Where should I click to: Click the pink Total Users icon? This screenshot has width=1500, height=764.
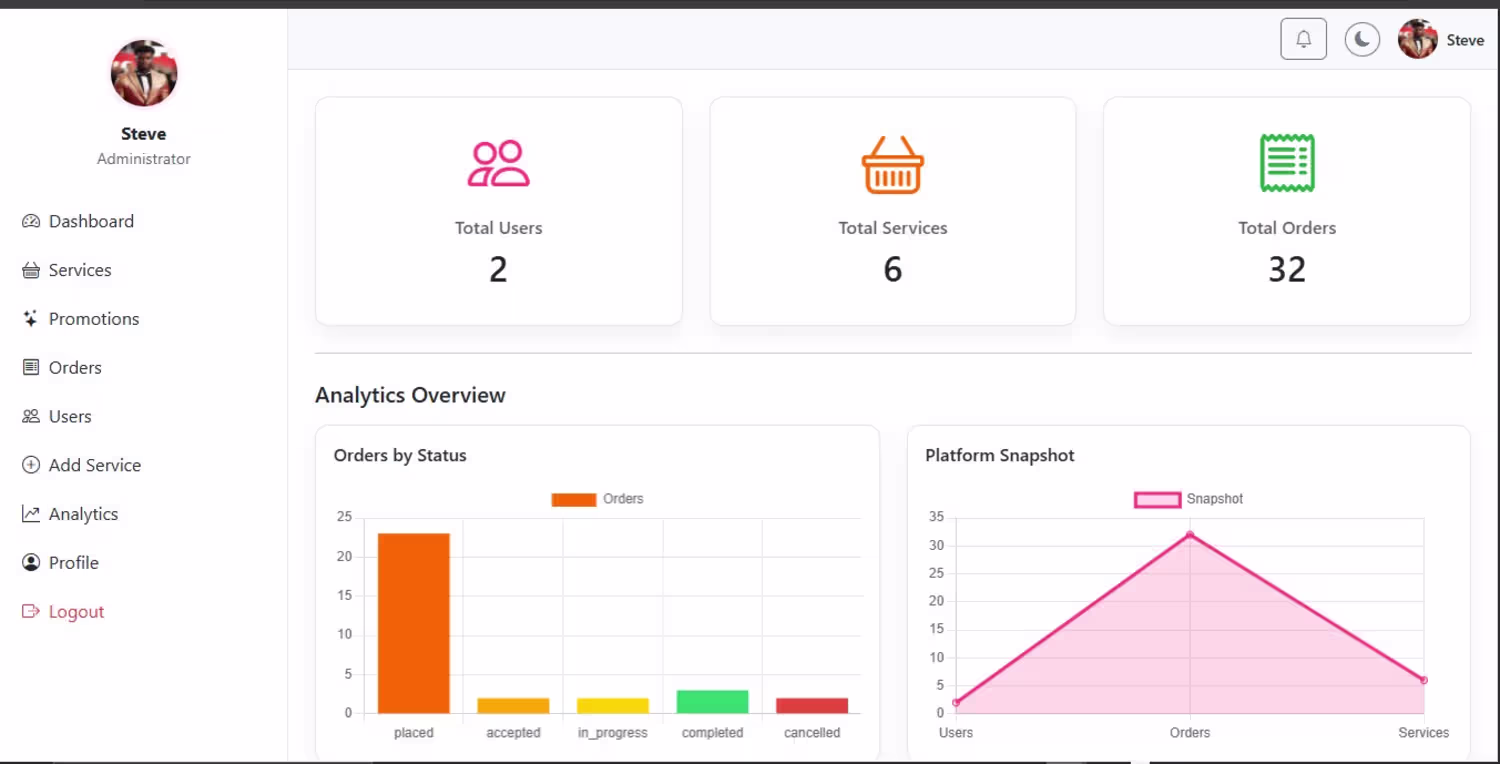(x=498, y=163)
